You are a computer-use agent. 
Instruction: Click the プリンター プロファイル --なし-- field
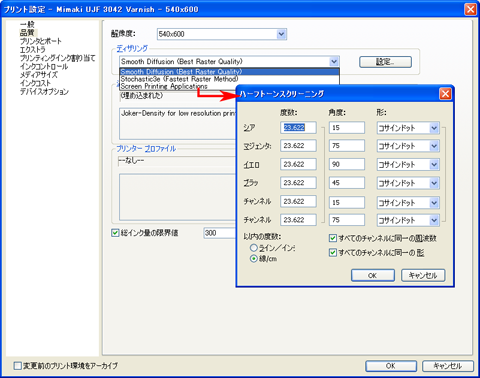click(x=177, y=161)
